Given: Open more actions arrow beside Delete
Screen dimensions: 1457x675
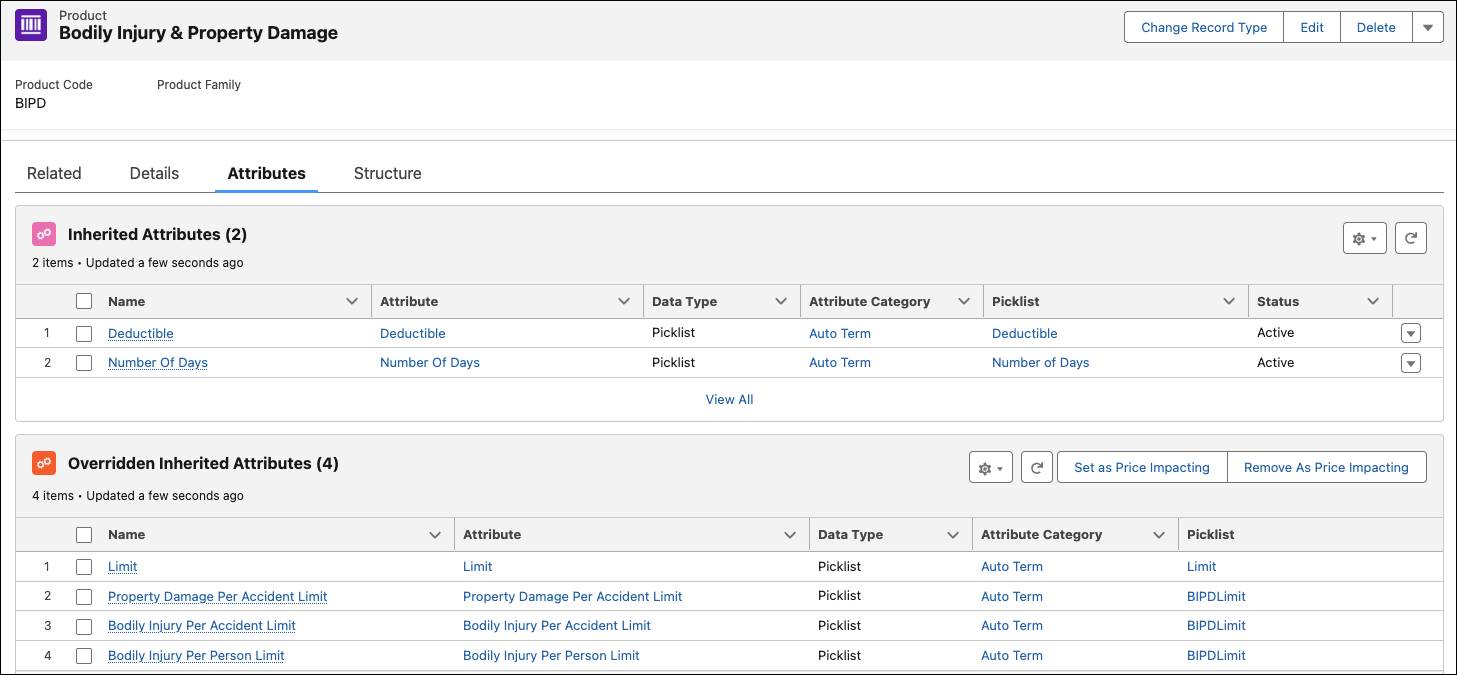Looking at the screenshot, I should [x=1427, y=27].
